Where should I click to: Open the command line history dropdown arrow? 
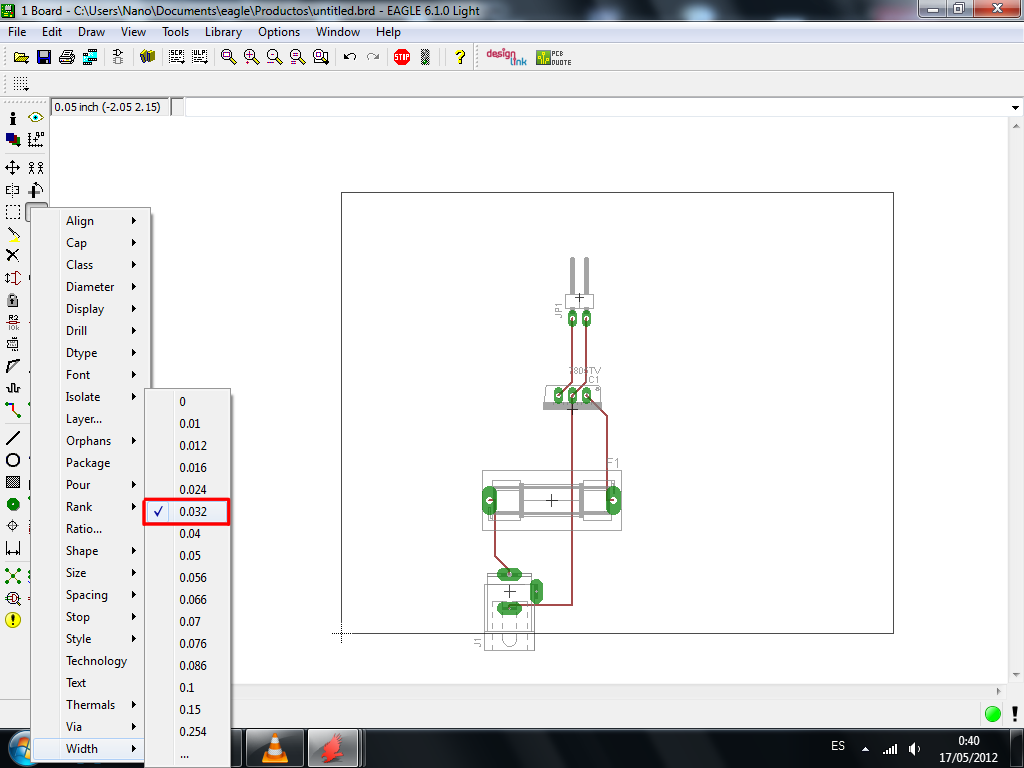(x=1016, y=108)
